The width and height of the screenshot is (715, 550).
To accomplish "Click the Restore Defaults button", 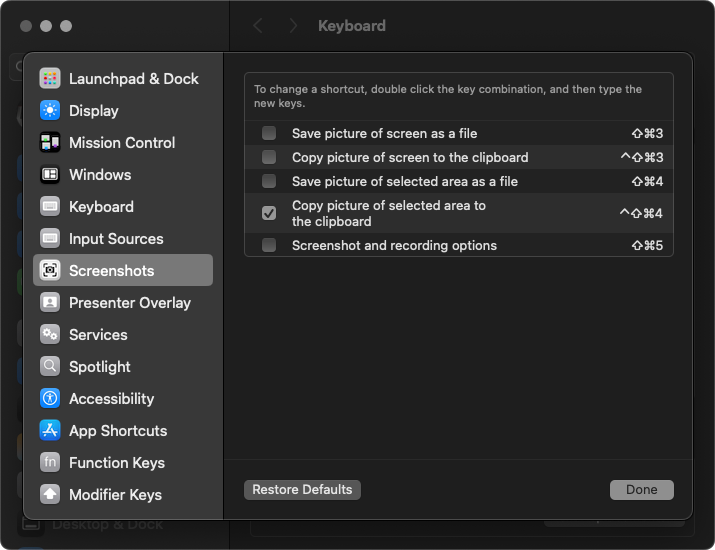I will [302, 490].
